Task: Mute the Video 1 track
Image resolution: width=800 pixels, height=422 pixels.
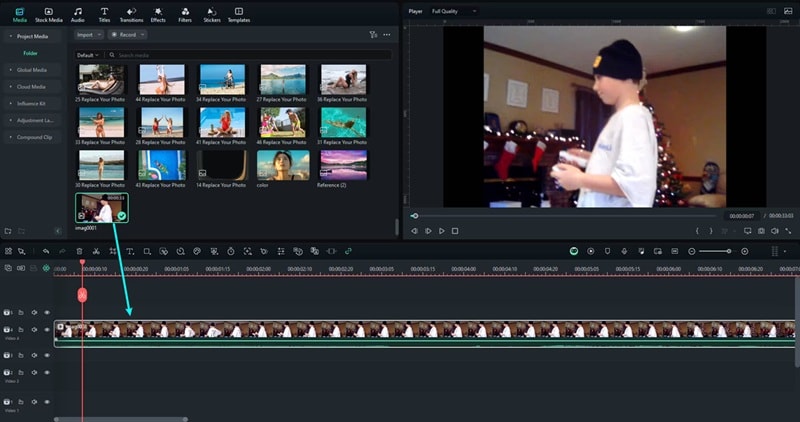Action: coord(34,402)
